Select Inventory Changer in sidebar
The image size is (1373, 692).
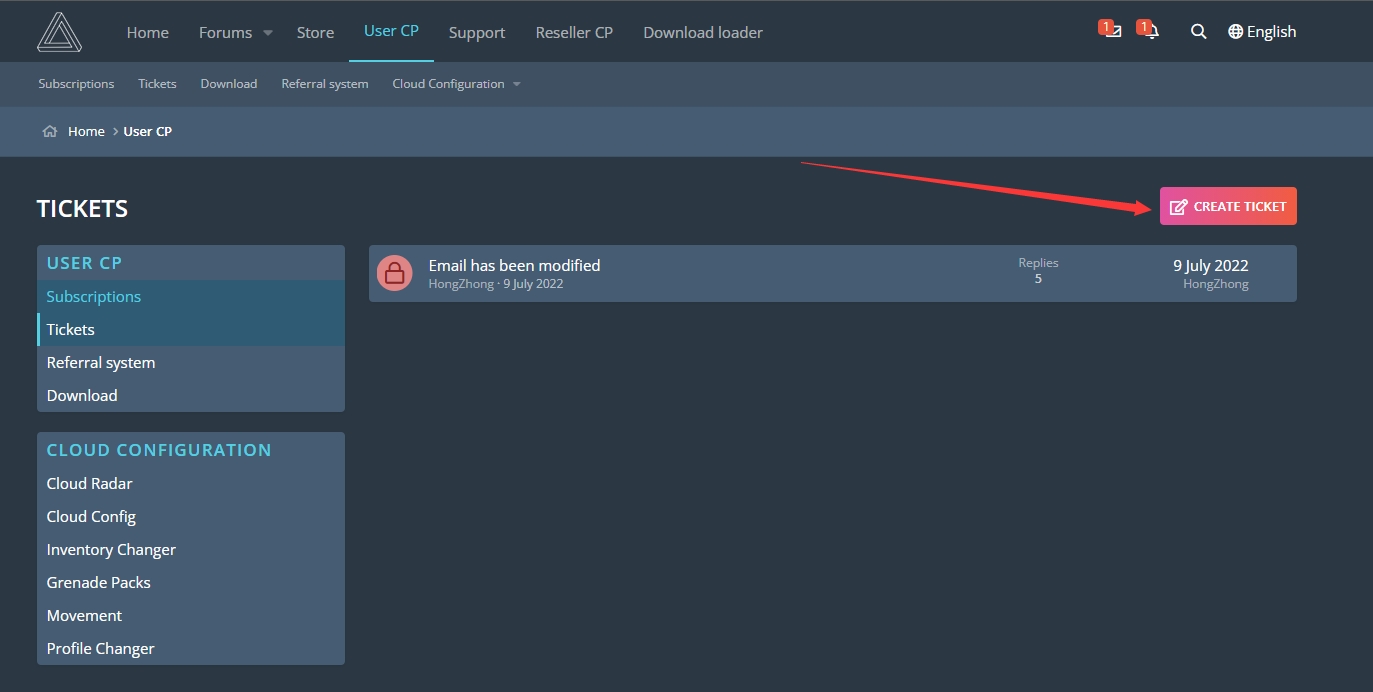(111, 550)
